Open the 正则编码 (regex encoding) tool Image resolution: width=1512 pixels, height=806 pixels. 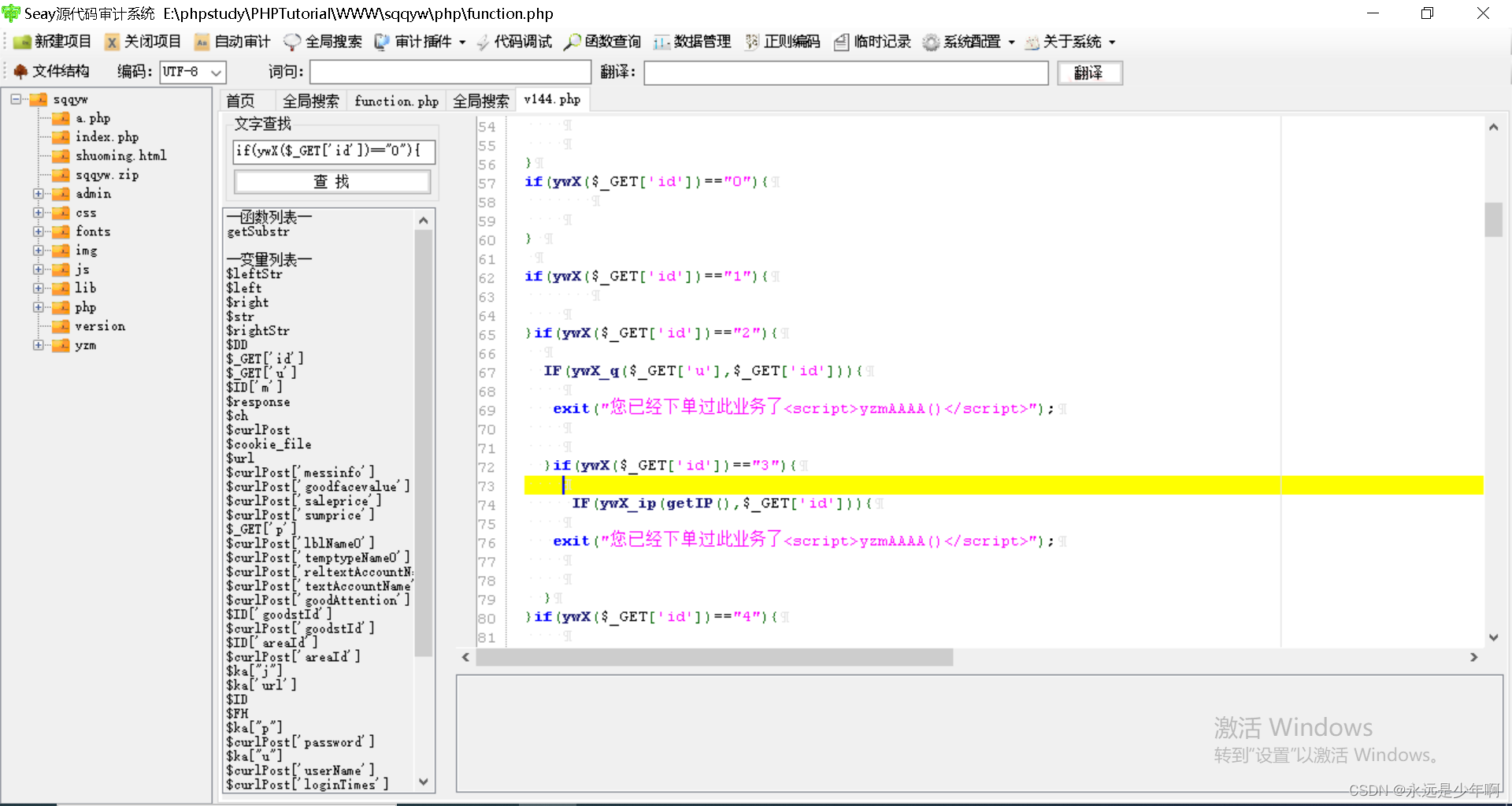[783, 42]
